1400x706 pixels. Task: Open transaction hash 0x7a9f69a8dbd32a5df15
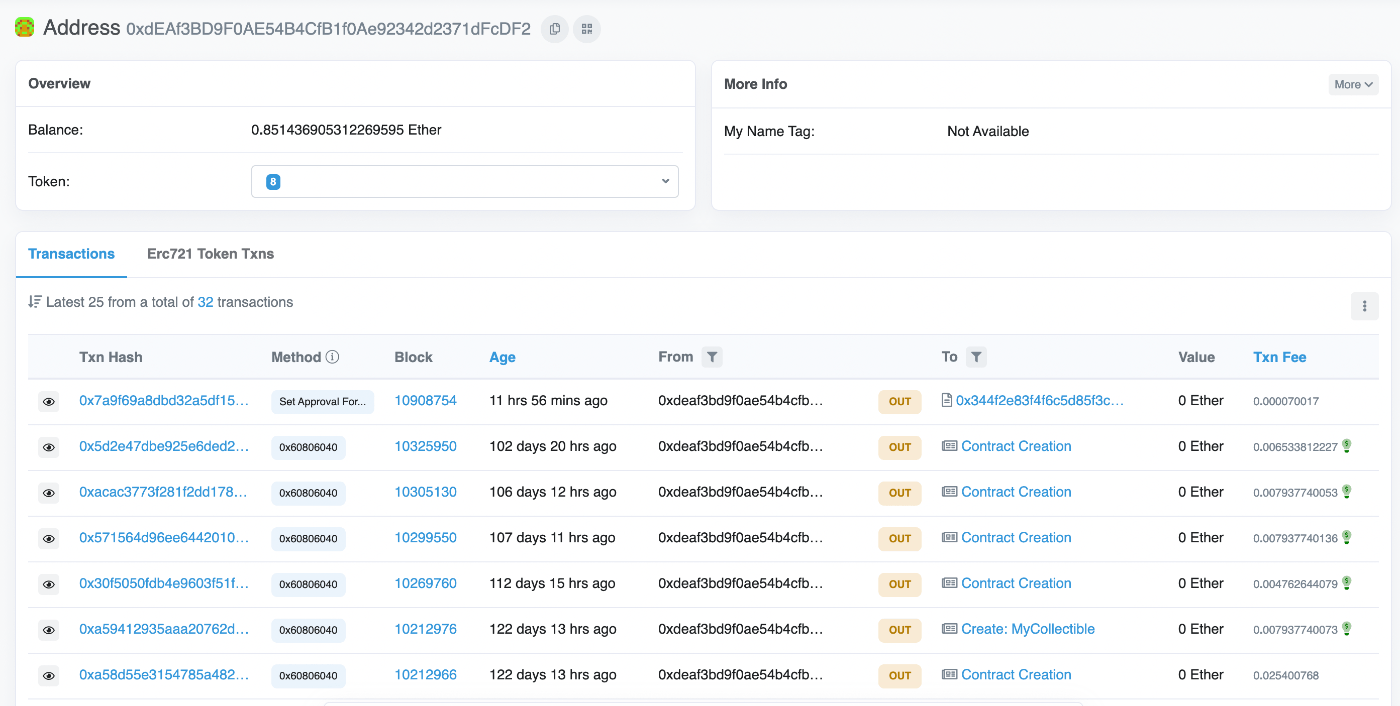tap(164, 400)
